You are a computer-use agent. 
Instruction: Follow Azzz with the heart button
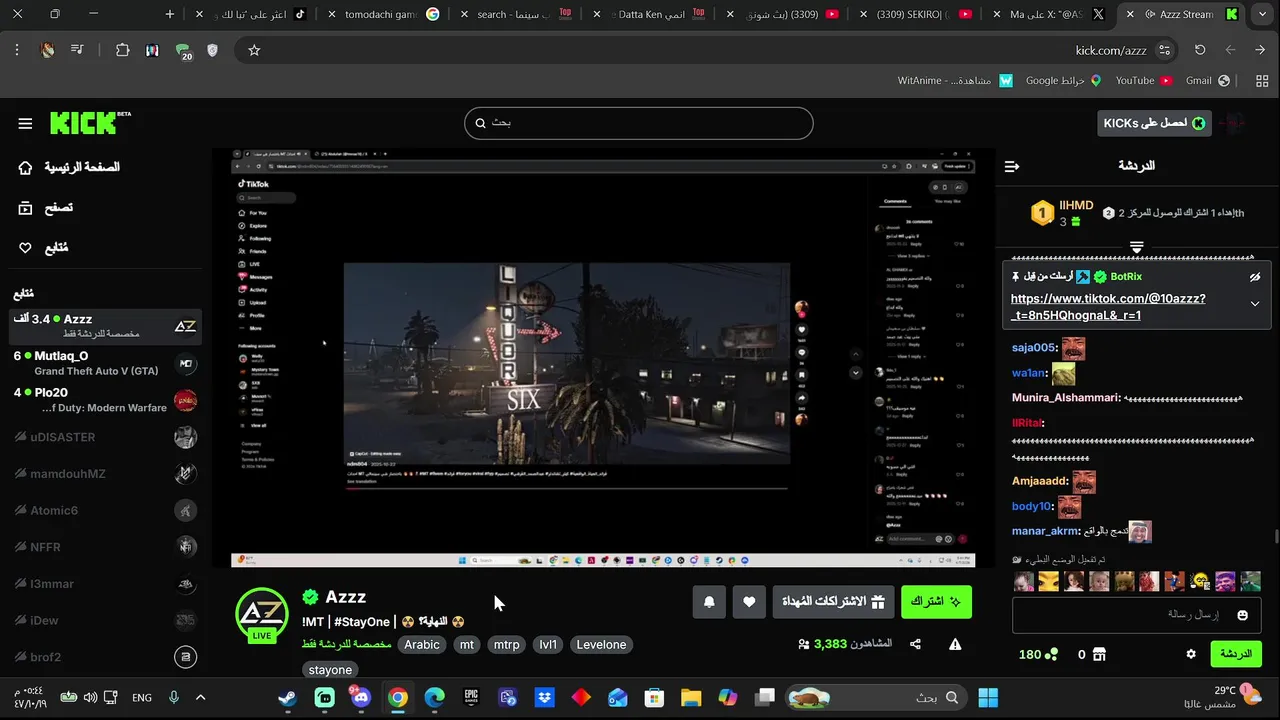[x=749, y=601]
